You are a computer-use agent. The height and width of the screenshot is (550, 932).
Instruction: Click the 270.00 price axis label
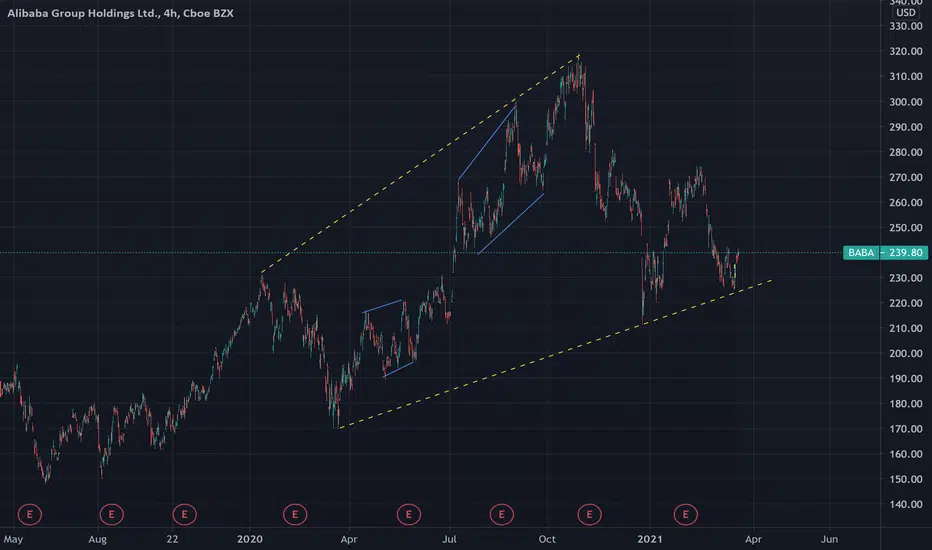point(906,177)
